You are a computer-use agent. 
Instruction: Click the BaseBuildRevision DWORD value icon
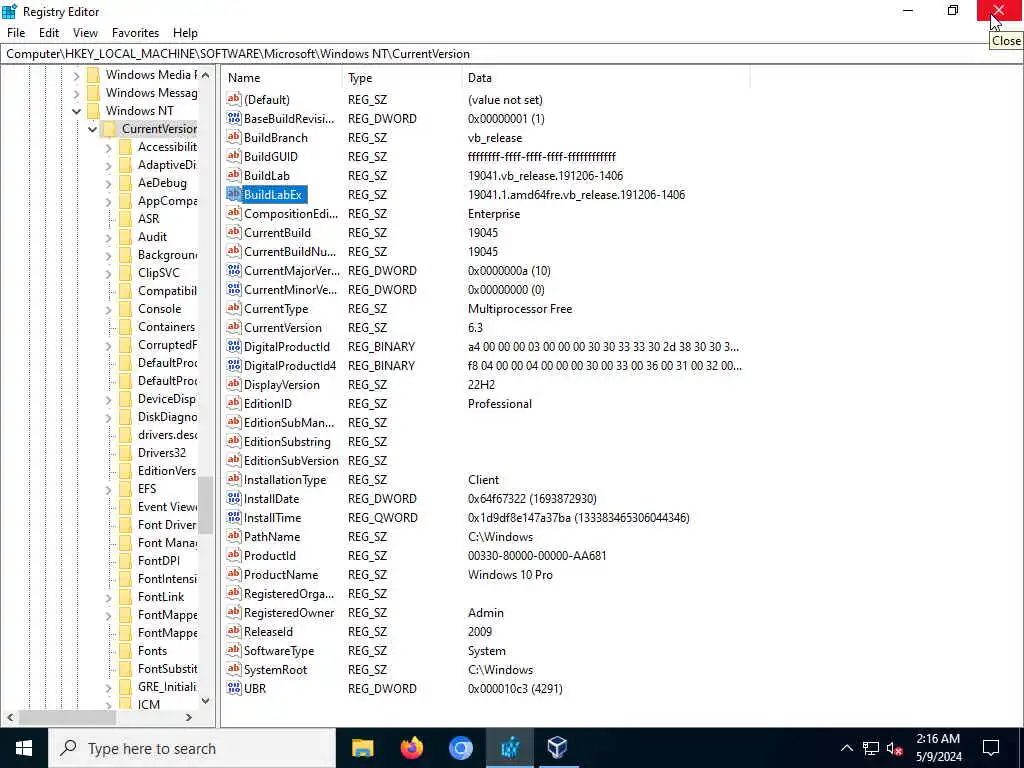pos(234,118)
